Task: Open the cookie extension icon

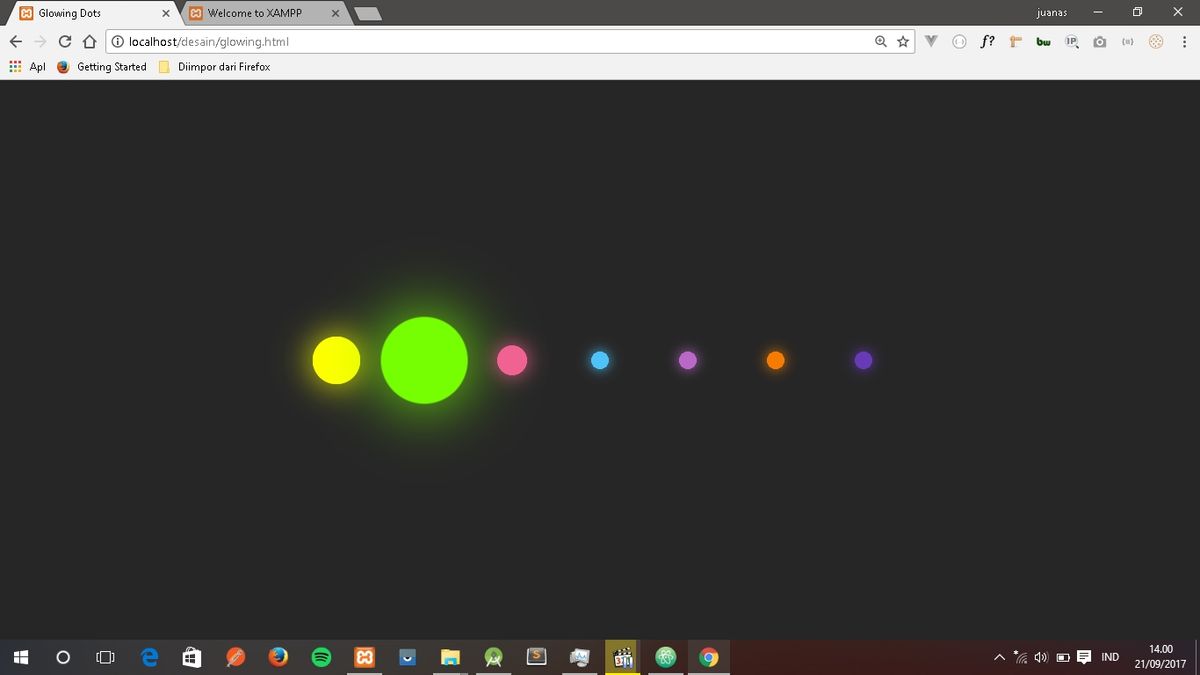Action: point(1155,42)
